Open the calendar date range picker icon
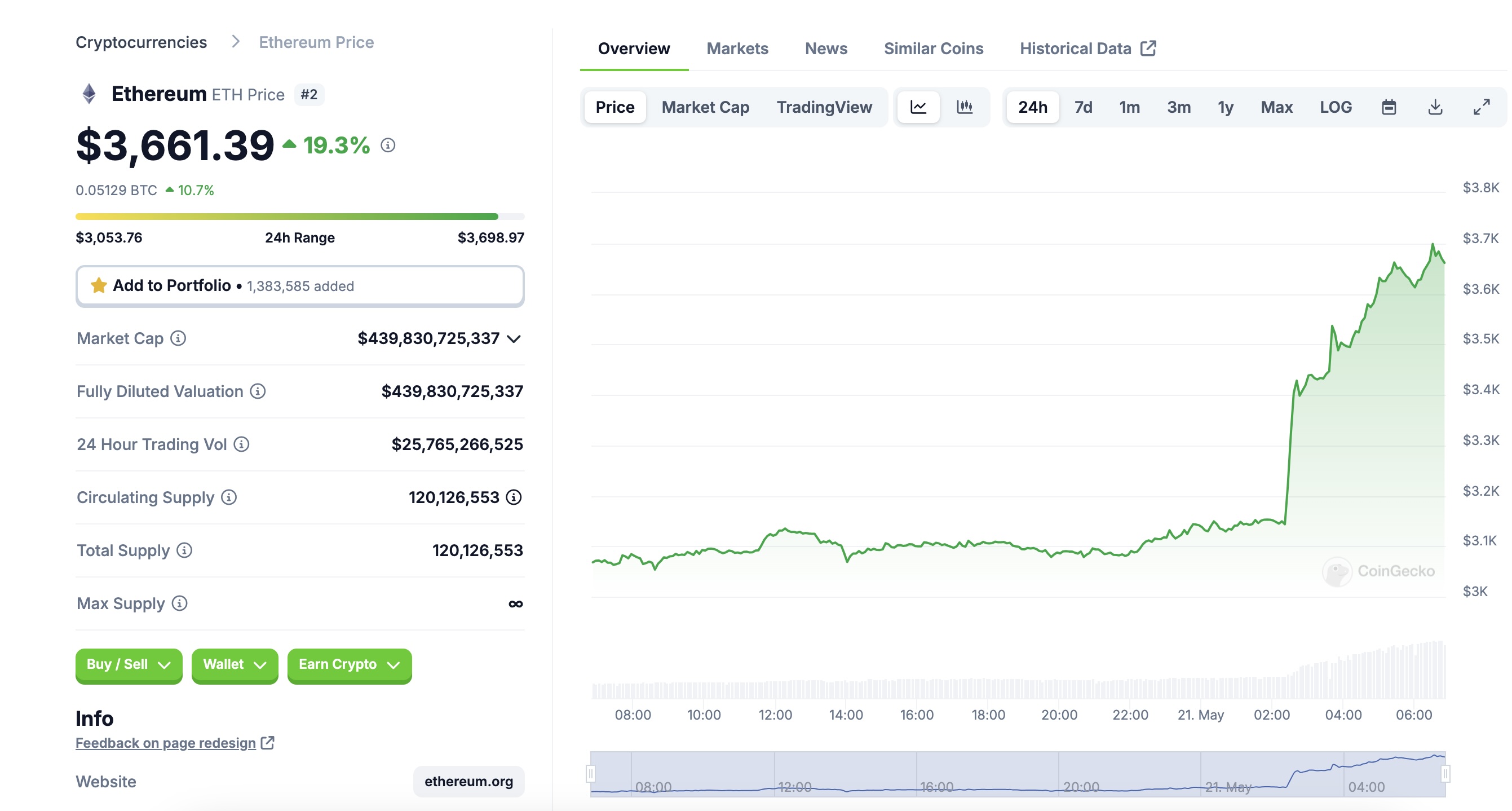 1389,107
